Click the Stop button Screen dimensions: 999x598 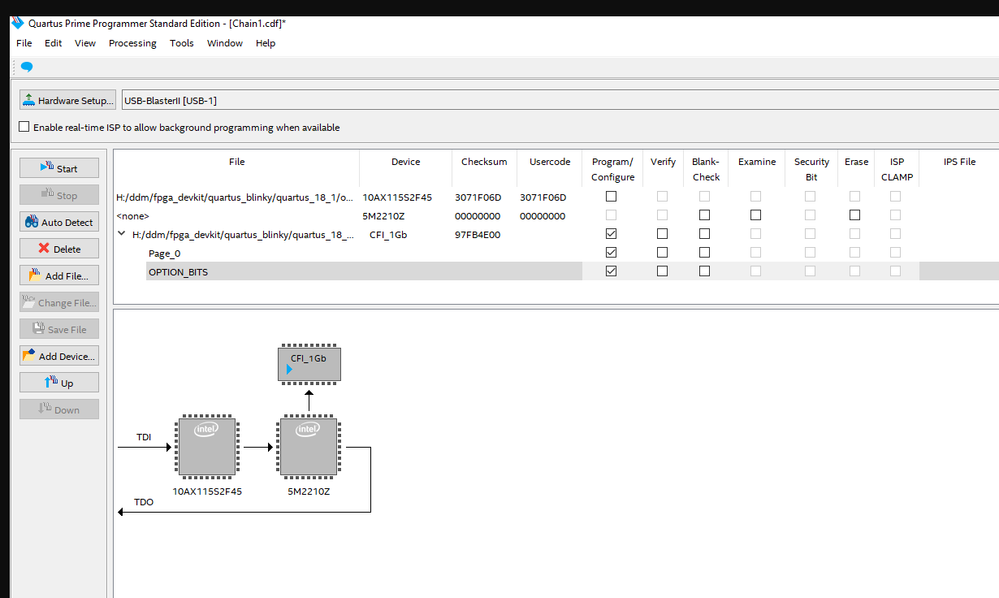(x=59, y=195)
